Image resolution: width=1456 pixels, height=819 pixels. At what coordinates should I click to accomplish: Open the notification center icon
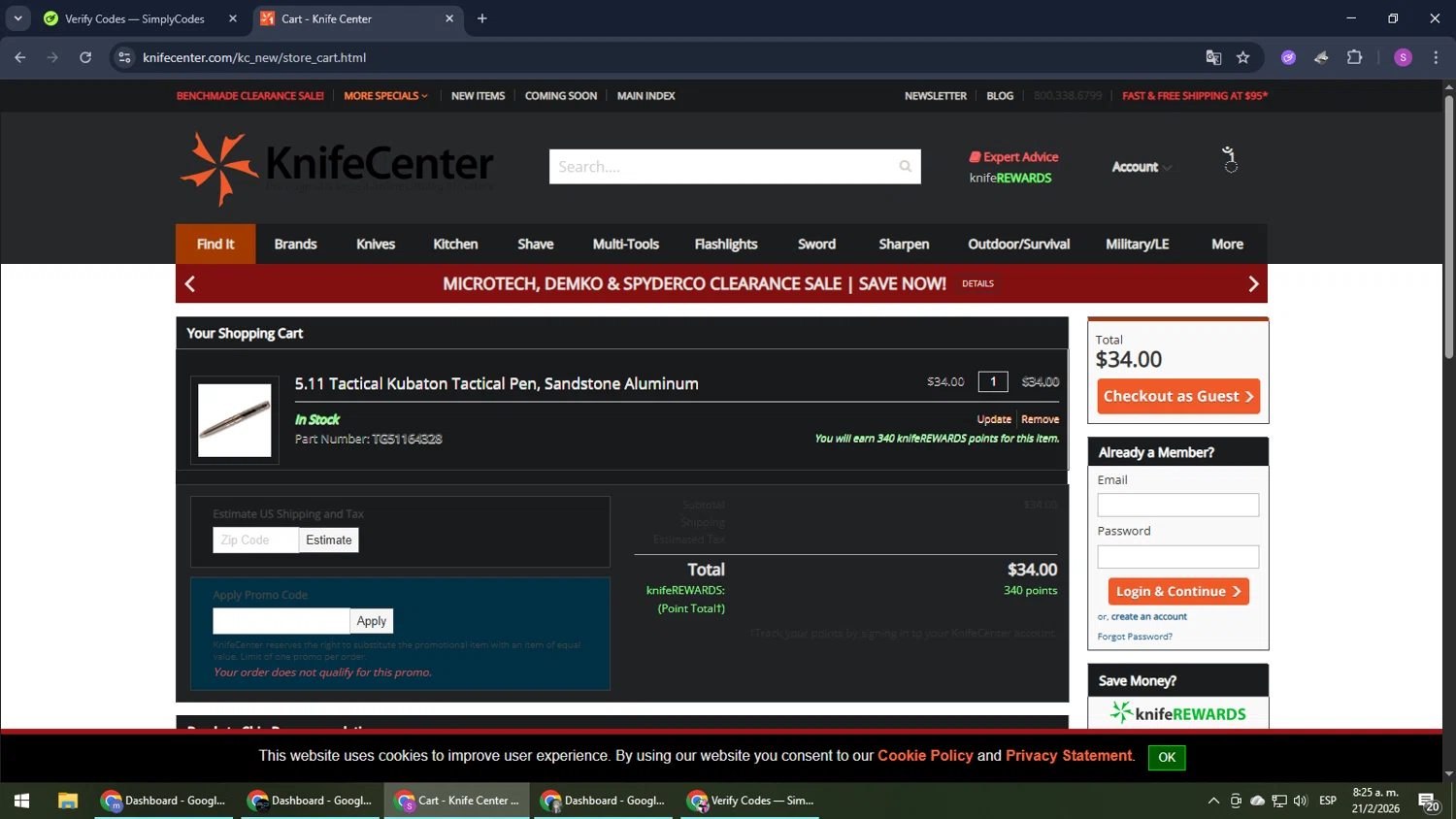point(1429,802)
